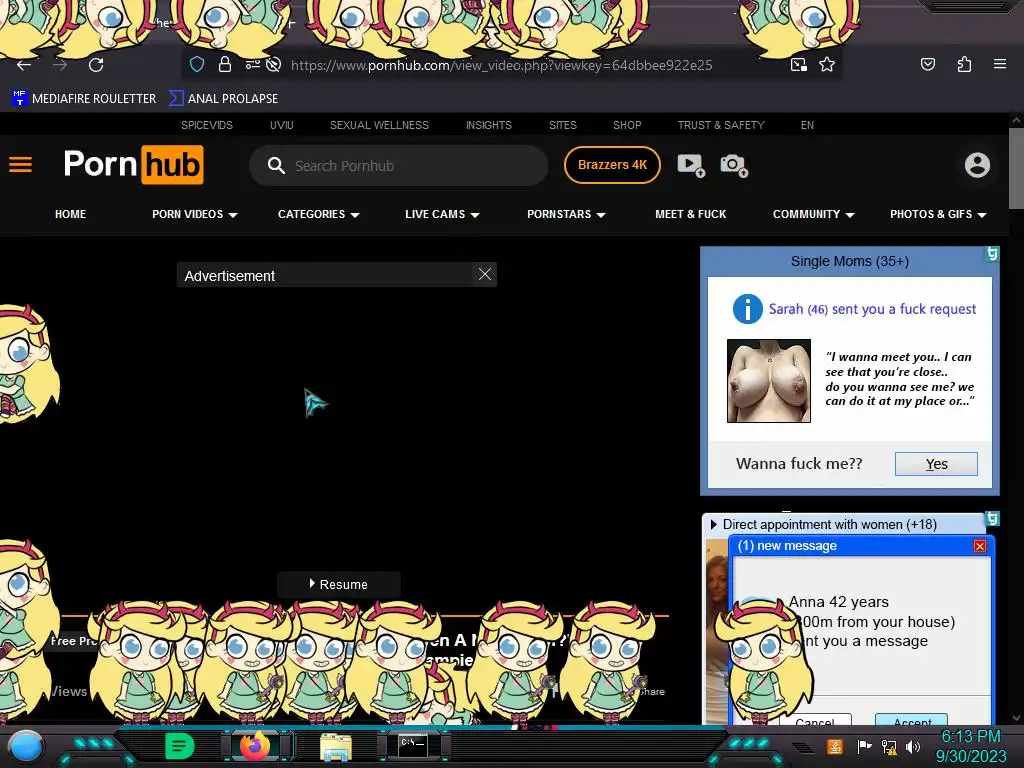This screenshot has width=1024, height=768.
Task: Open the SHOP top link
Action: tap(627, 125)
